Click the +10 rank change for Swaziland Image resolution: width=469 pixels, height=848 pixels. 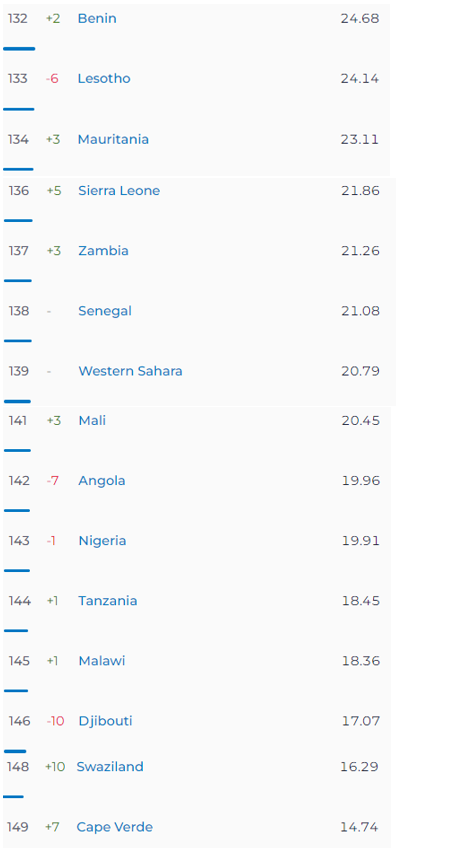click(x=55, y=767)
